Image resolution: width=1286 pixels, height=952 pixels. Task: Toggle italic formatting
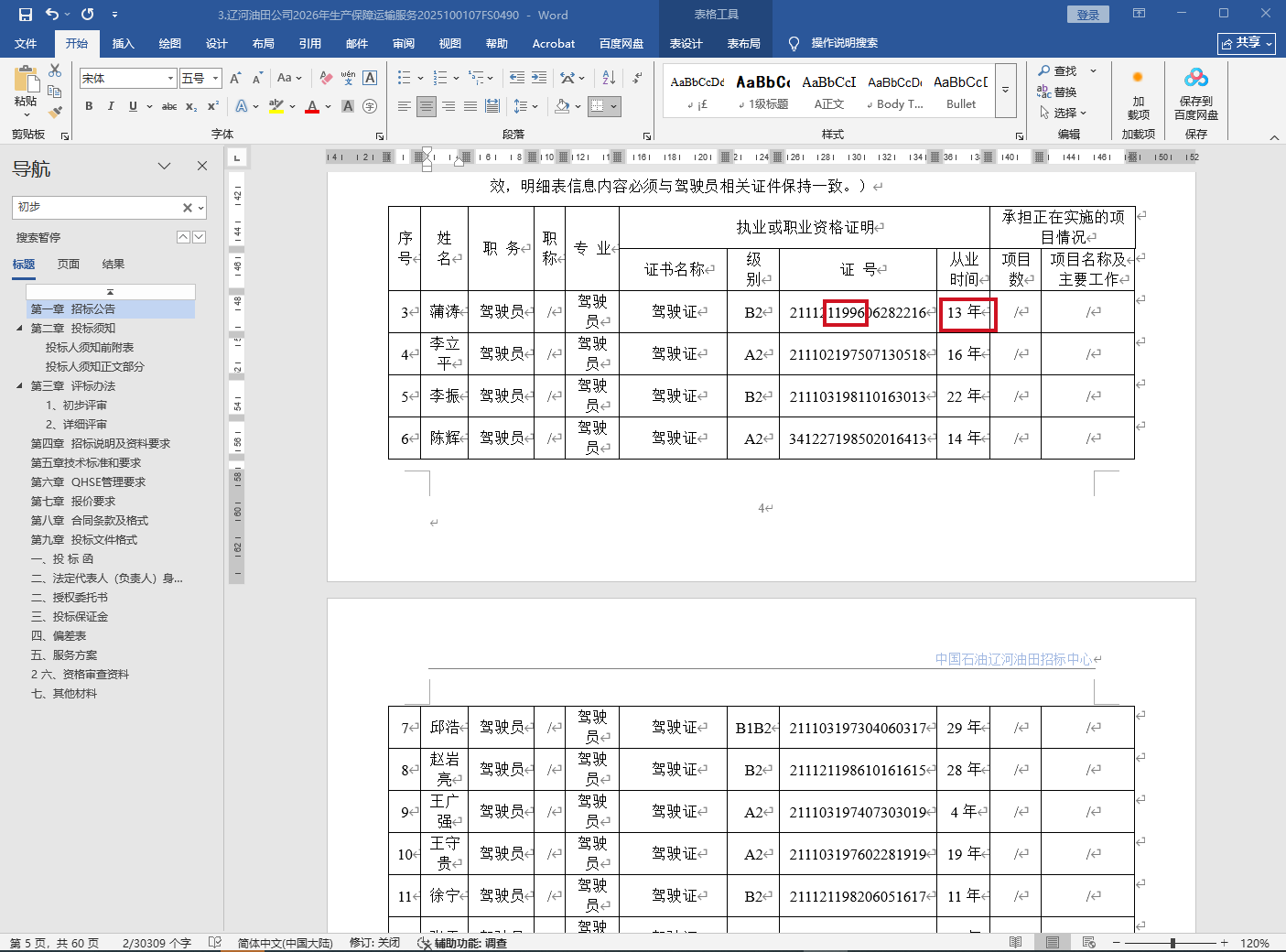click(111, 106)
